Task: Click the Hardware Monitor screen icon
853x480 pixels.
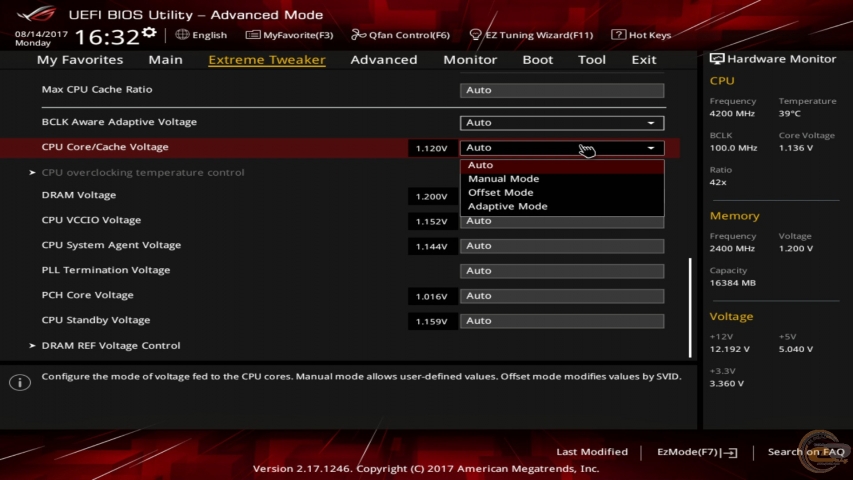Action: coord(716,59)
